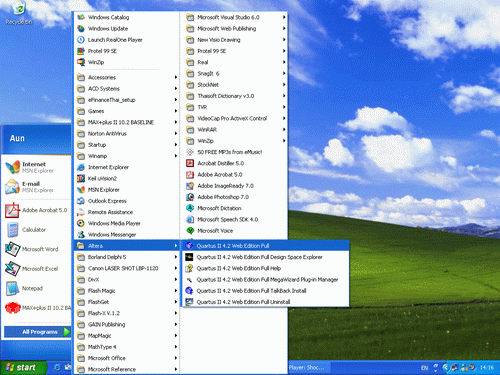Open the eFinanceThai_setup folder
The height and width of the screenshot is (375, 500).
coord(127,100)
